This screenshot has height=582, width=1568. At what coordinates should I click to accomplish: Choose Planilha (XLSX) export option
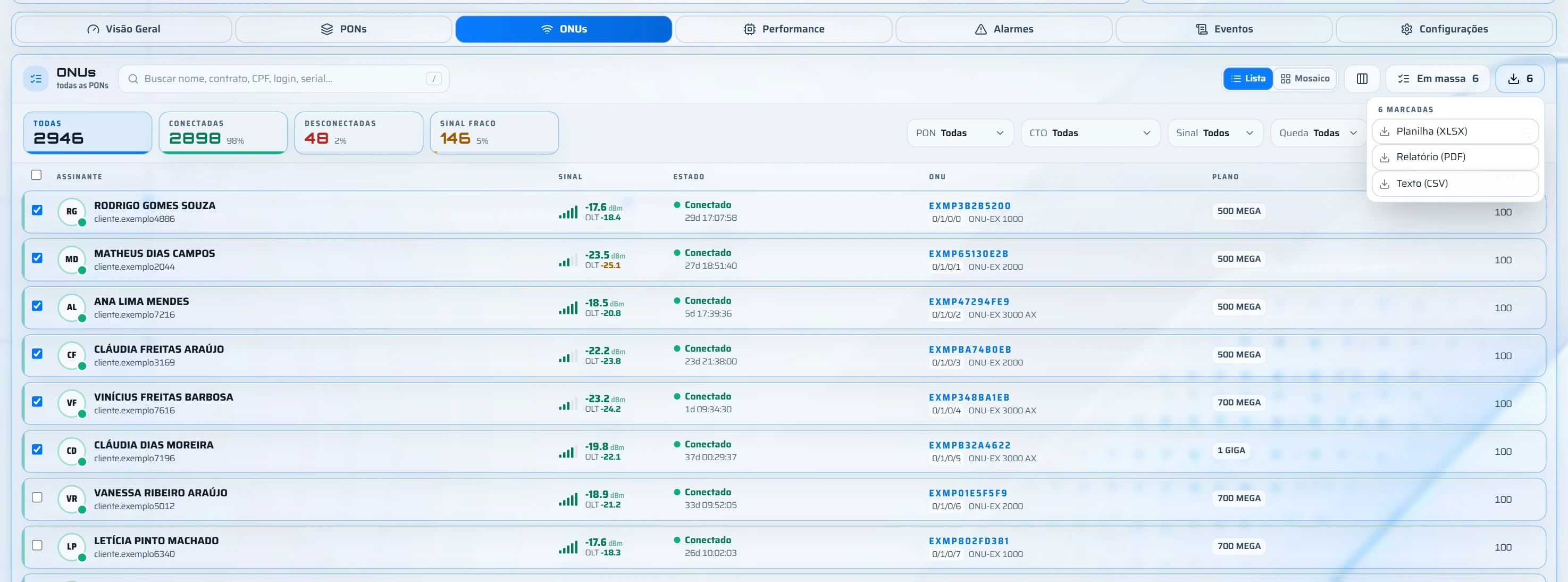click(x=1455, y=131)
